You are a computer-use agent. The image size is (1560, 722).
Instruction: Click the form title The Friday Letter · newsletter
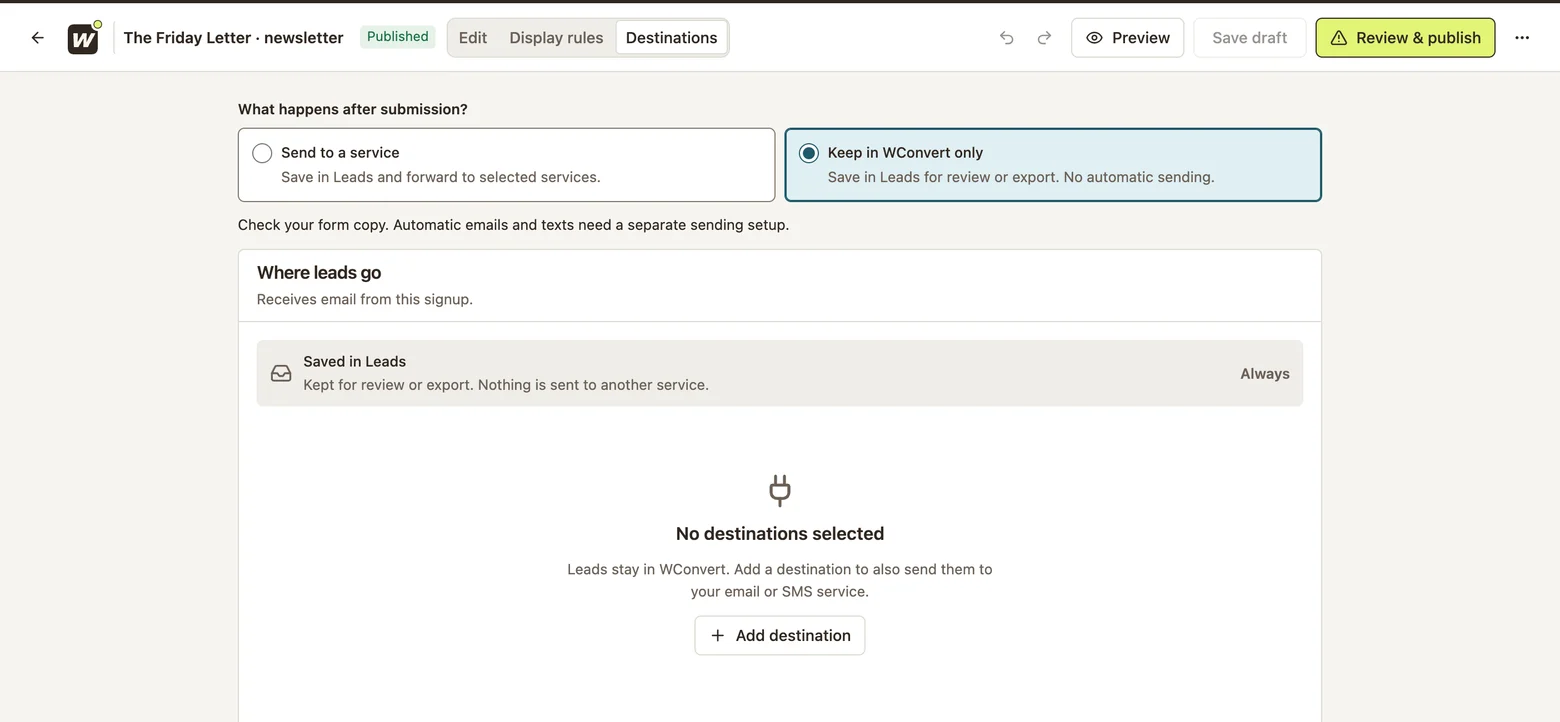233,38
